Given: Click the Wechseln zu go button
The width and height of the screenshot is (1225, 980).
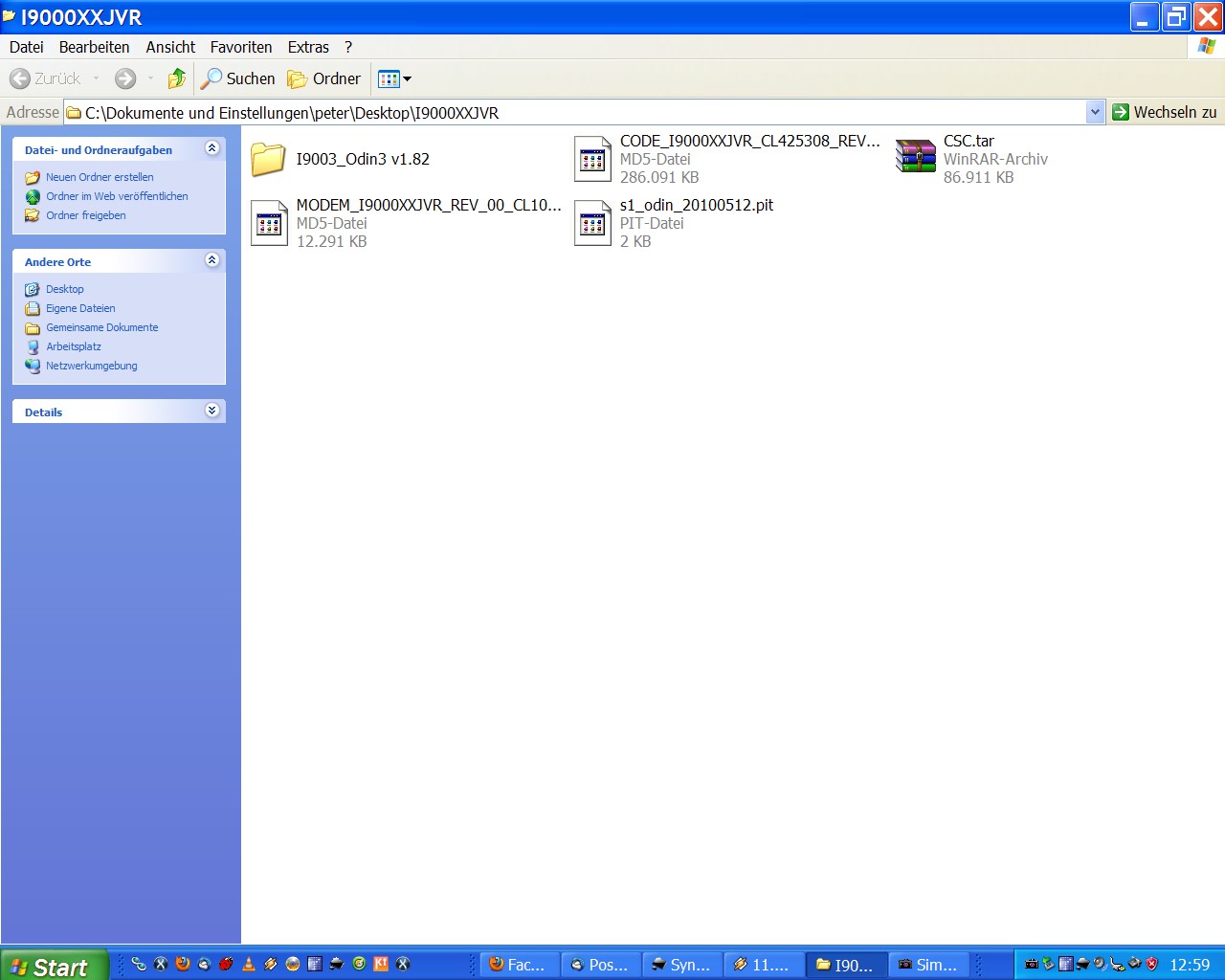Looking at the screenshot, I should (1165, 112).
